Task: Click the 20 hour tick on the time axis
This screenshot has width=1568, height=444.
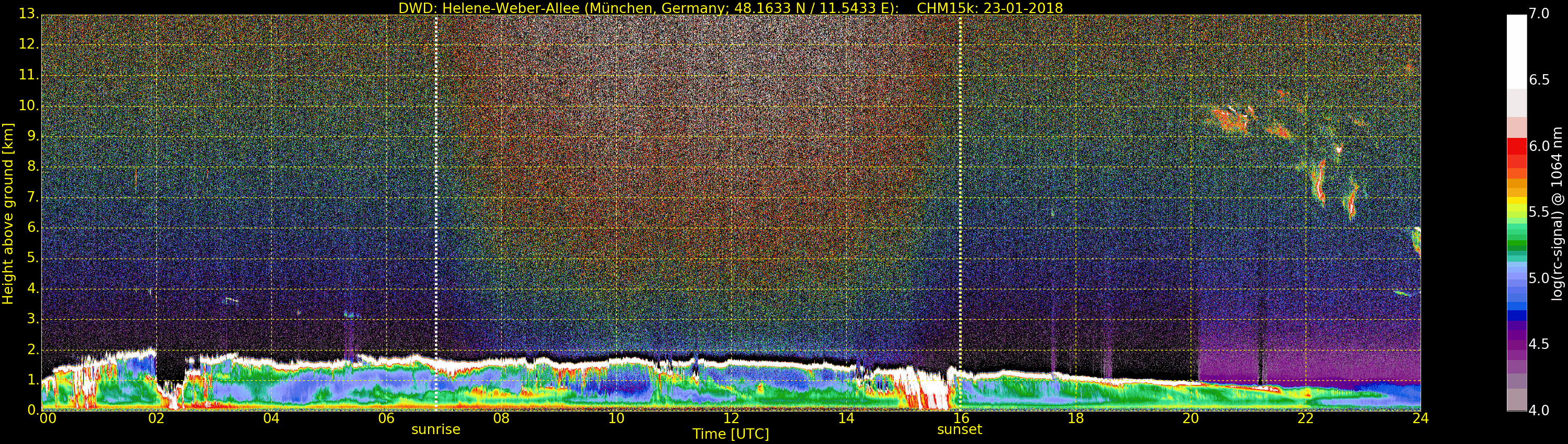Action: [x=1191, y=418]
